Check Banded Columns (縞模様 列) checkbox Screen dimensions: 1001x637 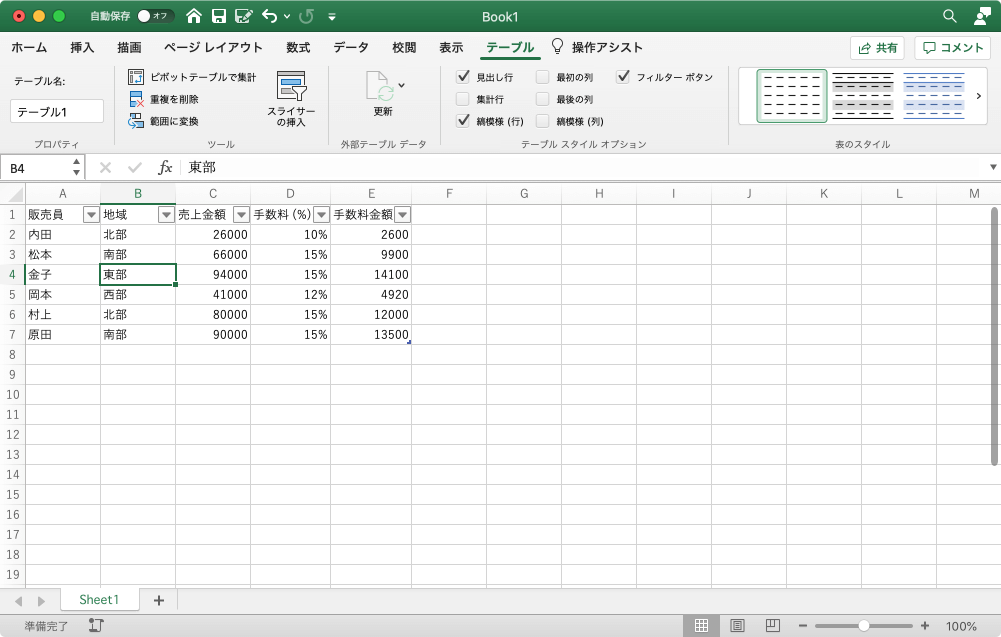coord(543,121)
